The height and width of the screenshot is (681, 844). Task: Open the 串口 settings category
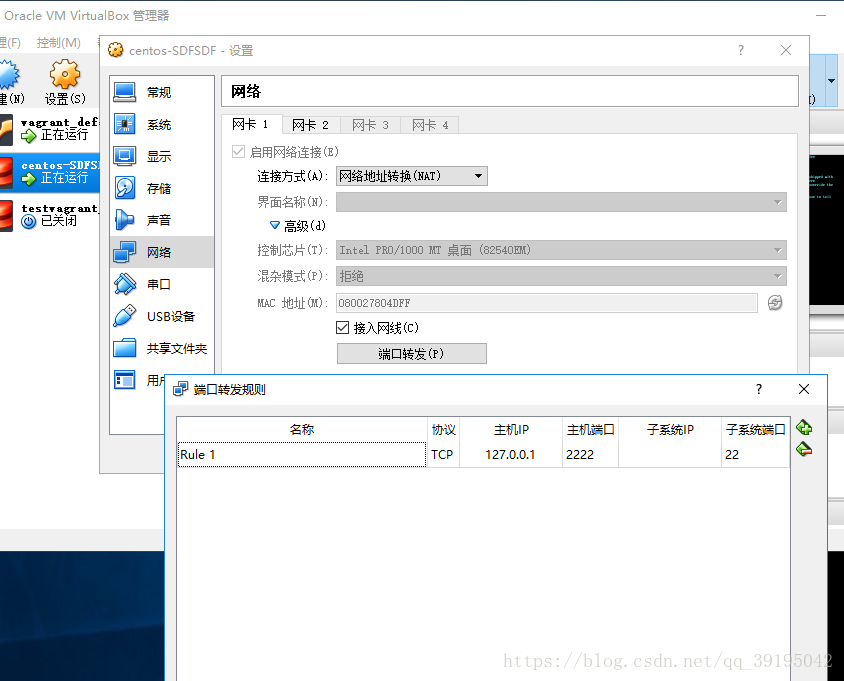click(x=161, y=284)
